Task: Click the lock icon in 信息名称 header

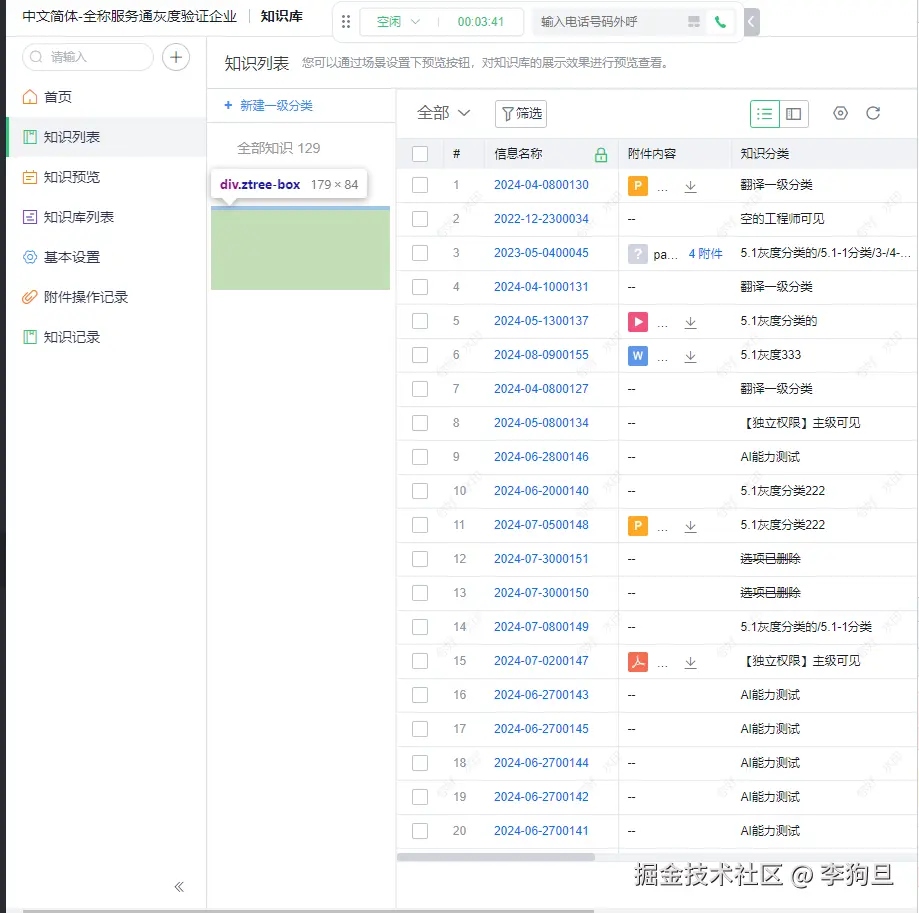Action: [x=601, y=155]
